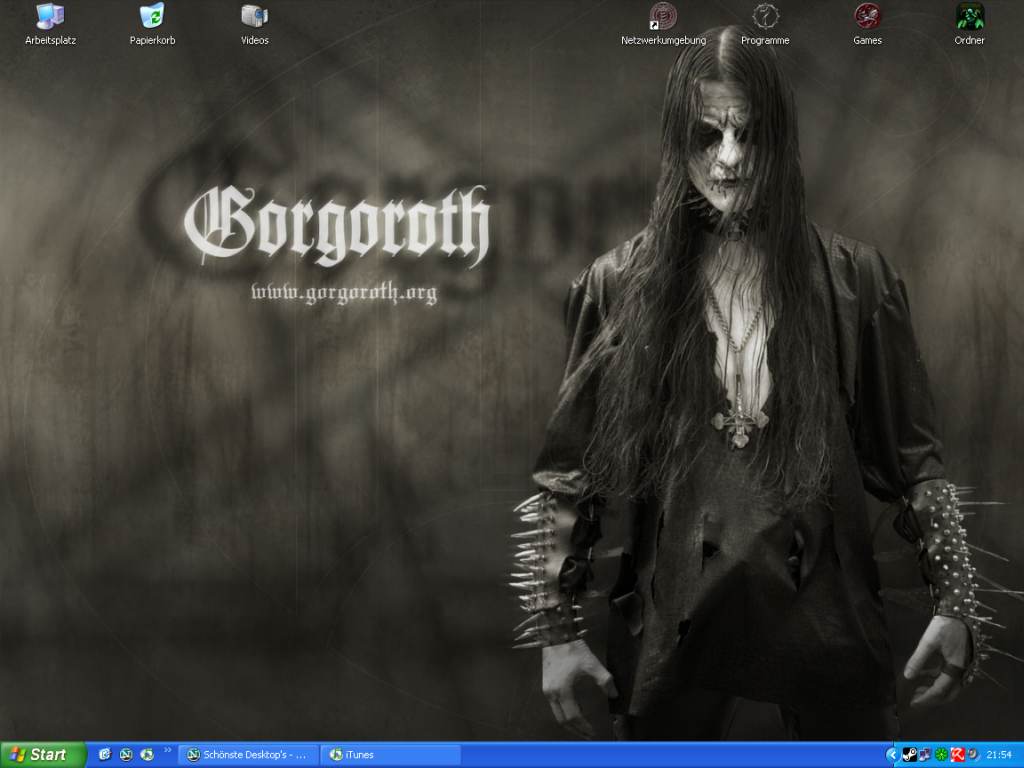
Task: Click the network connection tray icon
Action: click(924, 755)
